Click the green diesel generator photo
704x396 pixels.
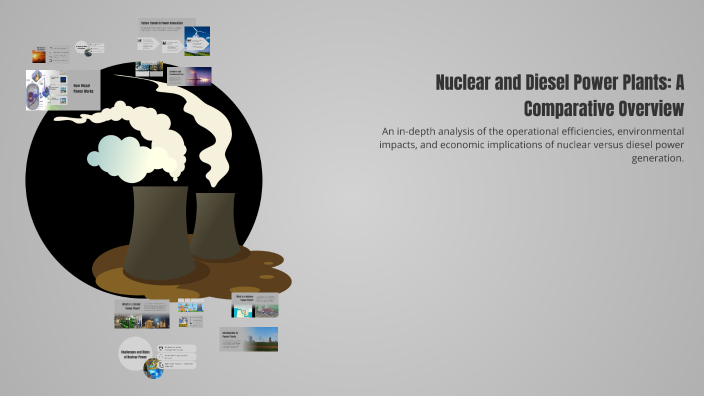[x=128, y=321]
